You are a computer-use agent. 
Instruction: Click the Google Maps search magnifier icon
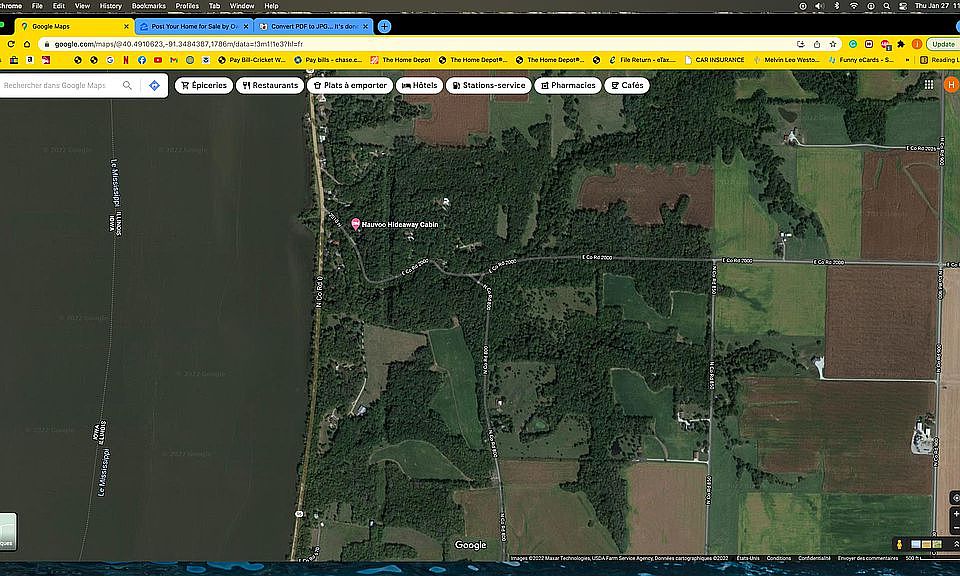pyautogui.click(x=127, y=85)
